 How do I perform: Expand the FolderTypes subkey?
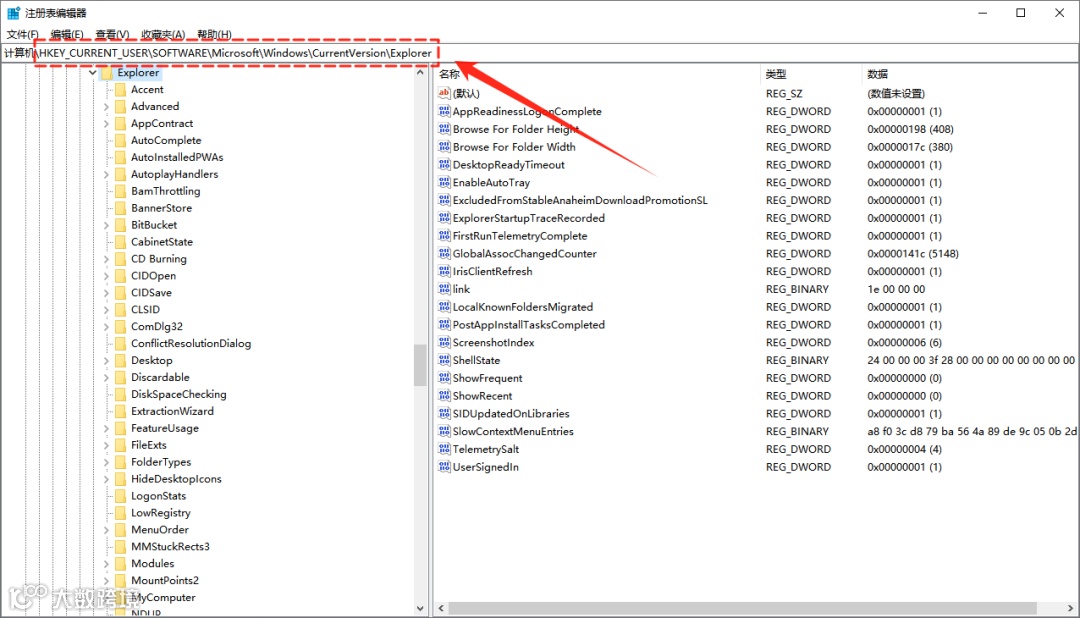106,462
